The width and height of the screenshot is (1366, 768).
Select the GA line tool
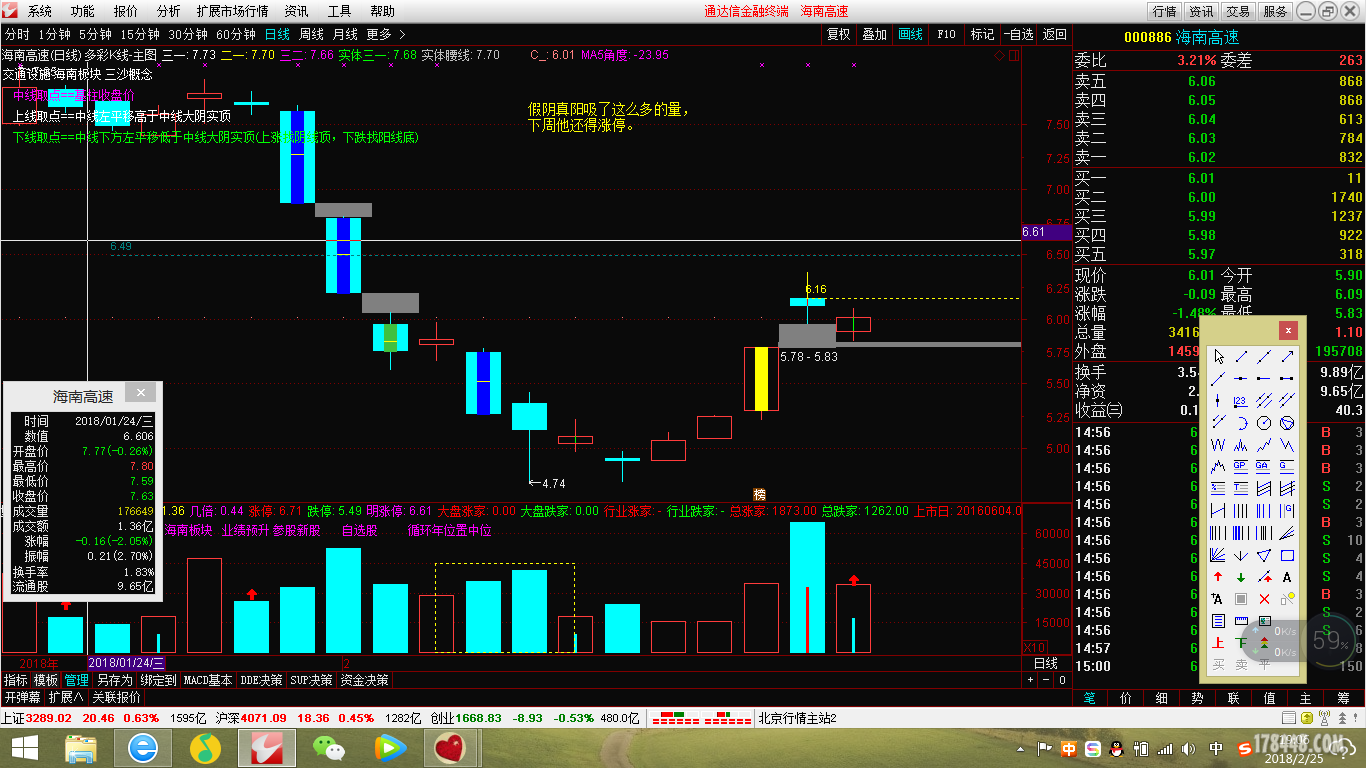tap(1264, 466)
